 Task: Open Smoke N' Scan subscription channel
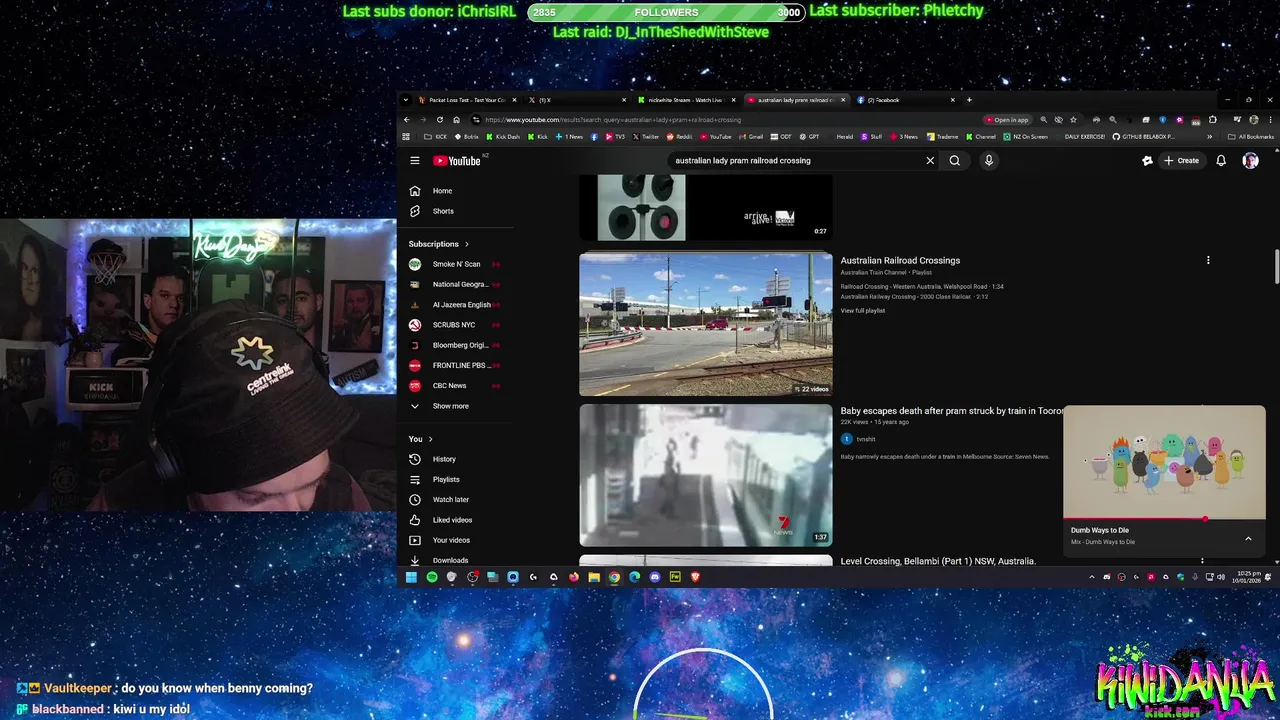coord(456,264)
